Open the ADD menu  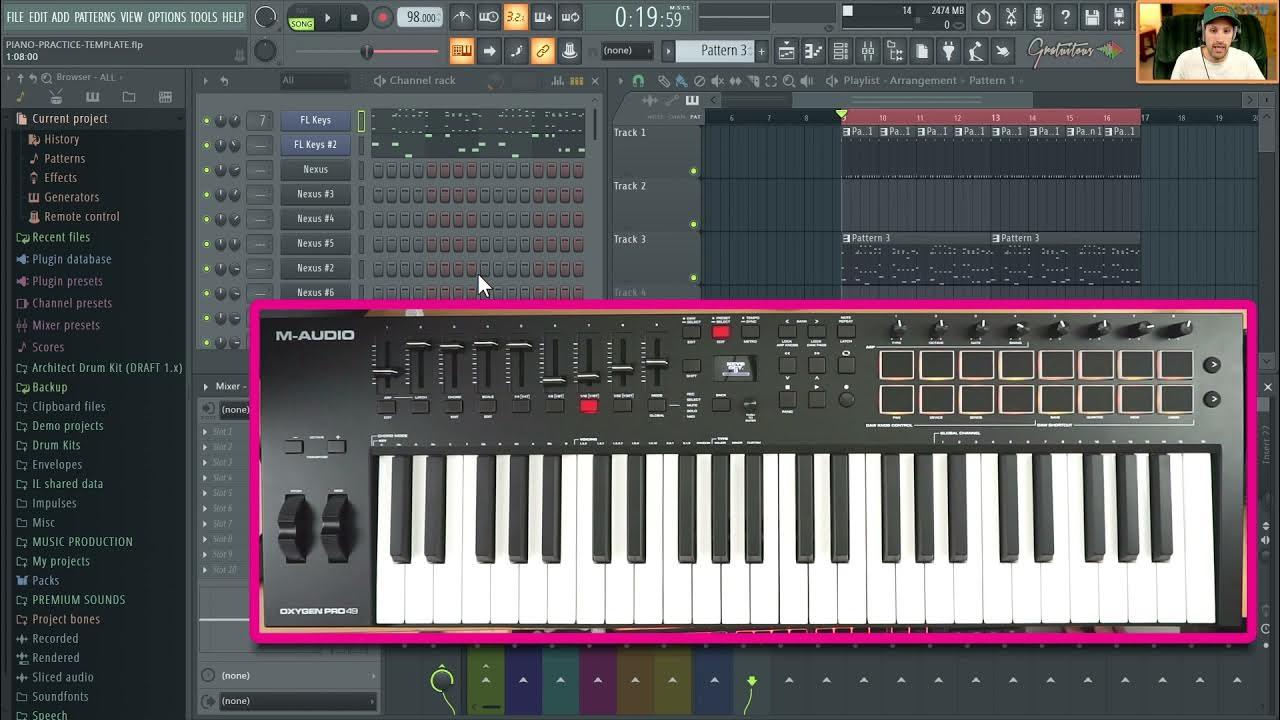[x=61, y=17]
